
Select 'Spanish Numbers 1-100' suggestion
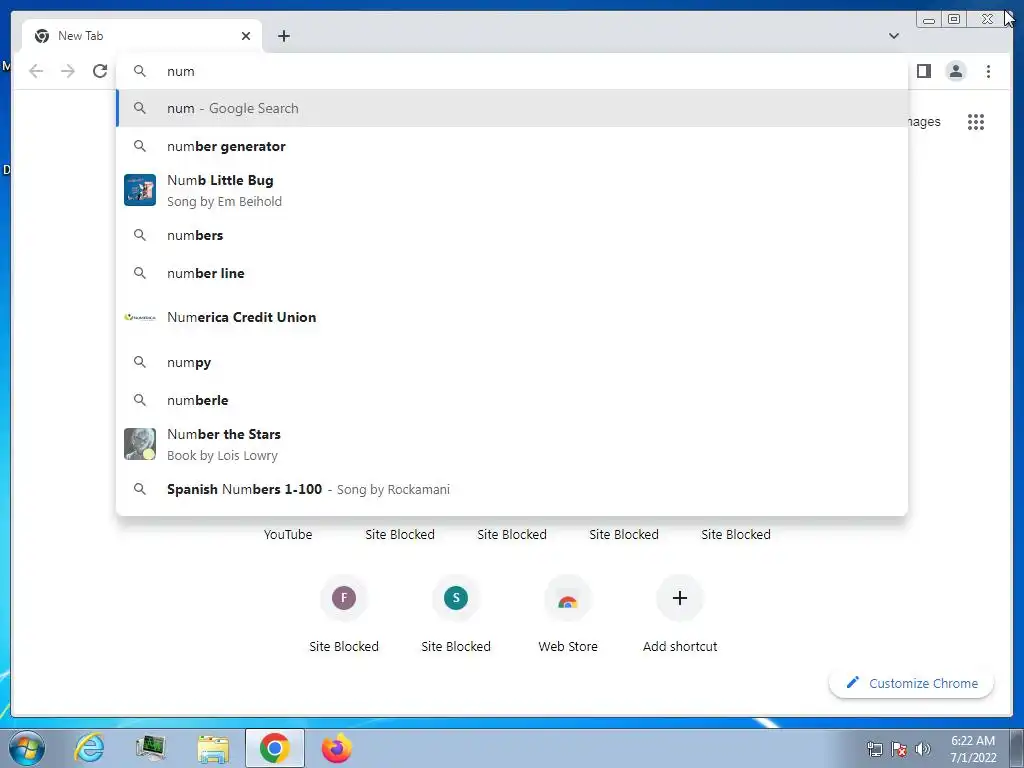[x=512, y=489]
